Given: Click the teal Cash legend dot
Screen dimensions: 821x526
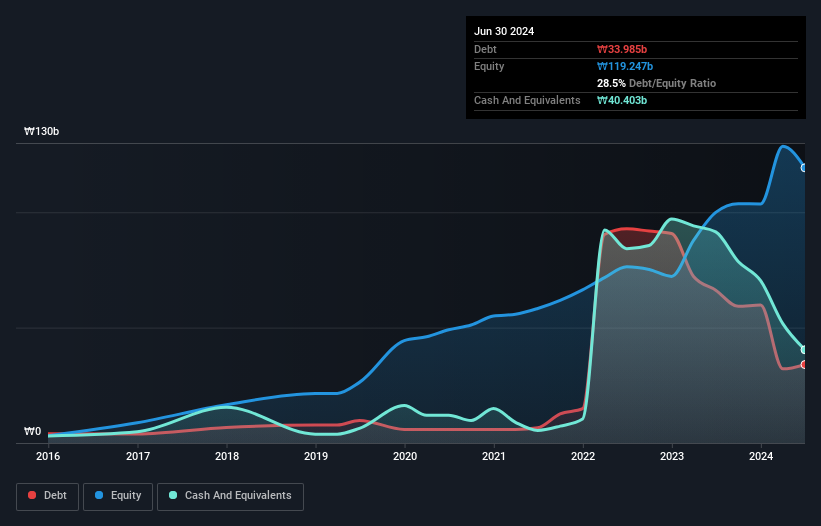Looking at the screenshot, I should [173, 495].
